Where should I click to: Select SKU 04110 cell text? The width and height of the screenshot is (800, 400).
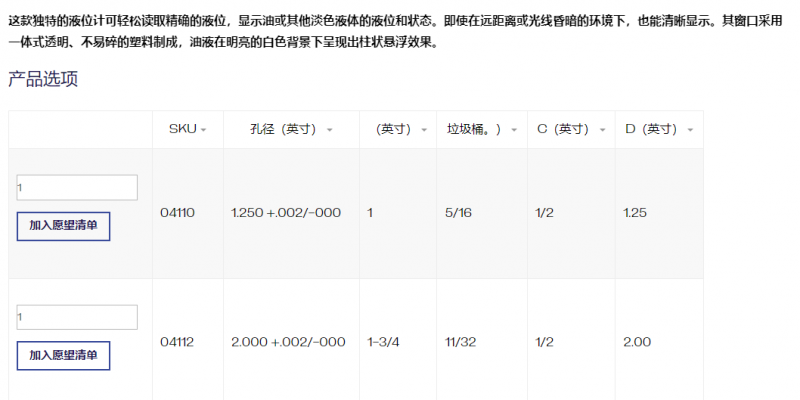pos(177,212)
